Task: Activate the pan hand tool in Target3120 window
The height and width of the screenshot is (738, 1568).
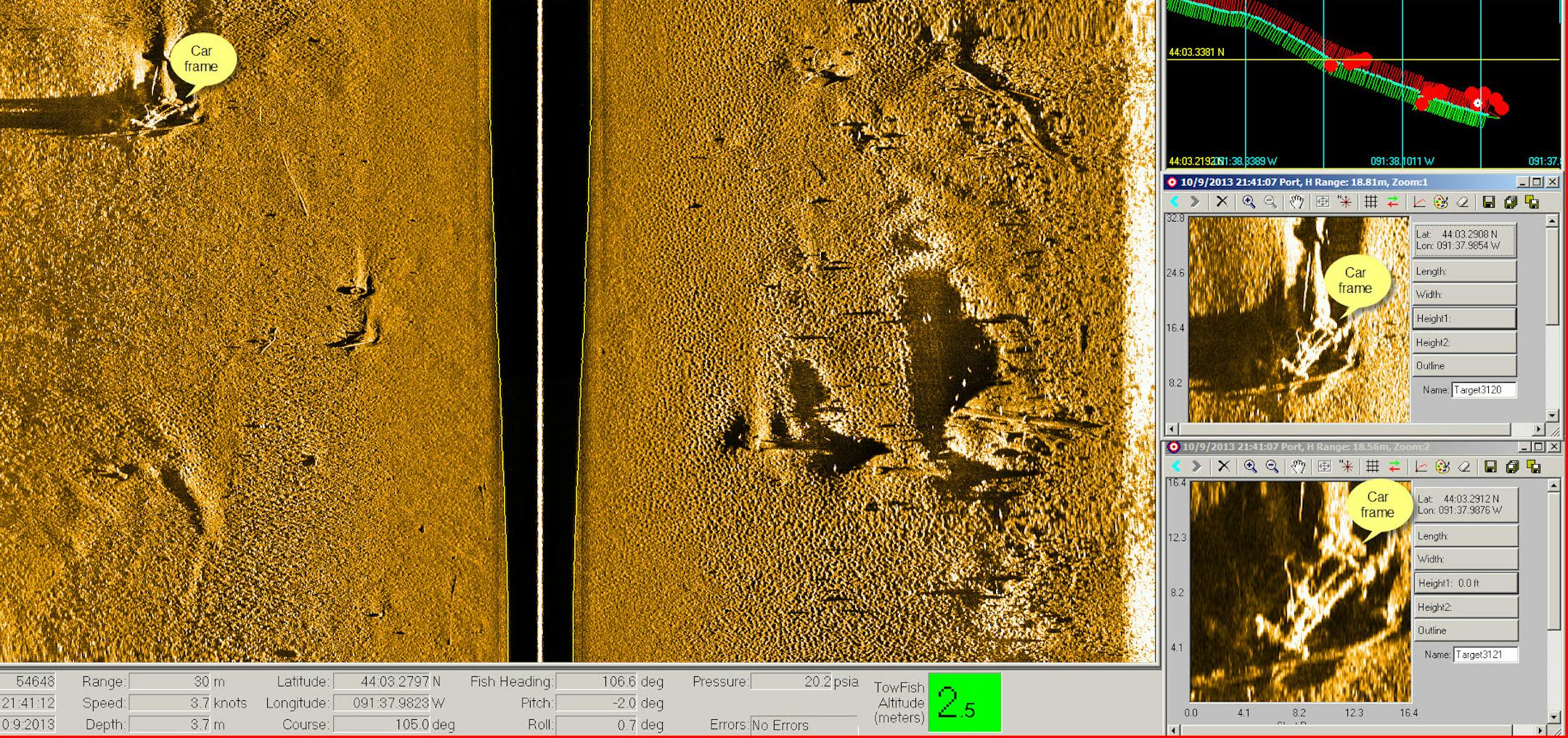Action: (1298, 203)
